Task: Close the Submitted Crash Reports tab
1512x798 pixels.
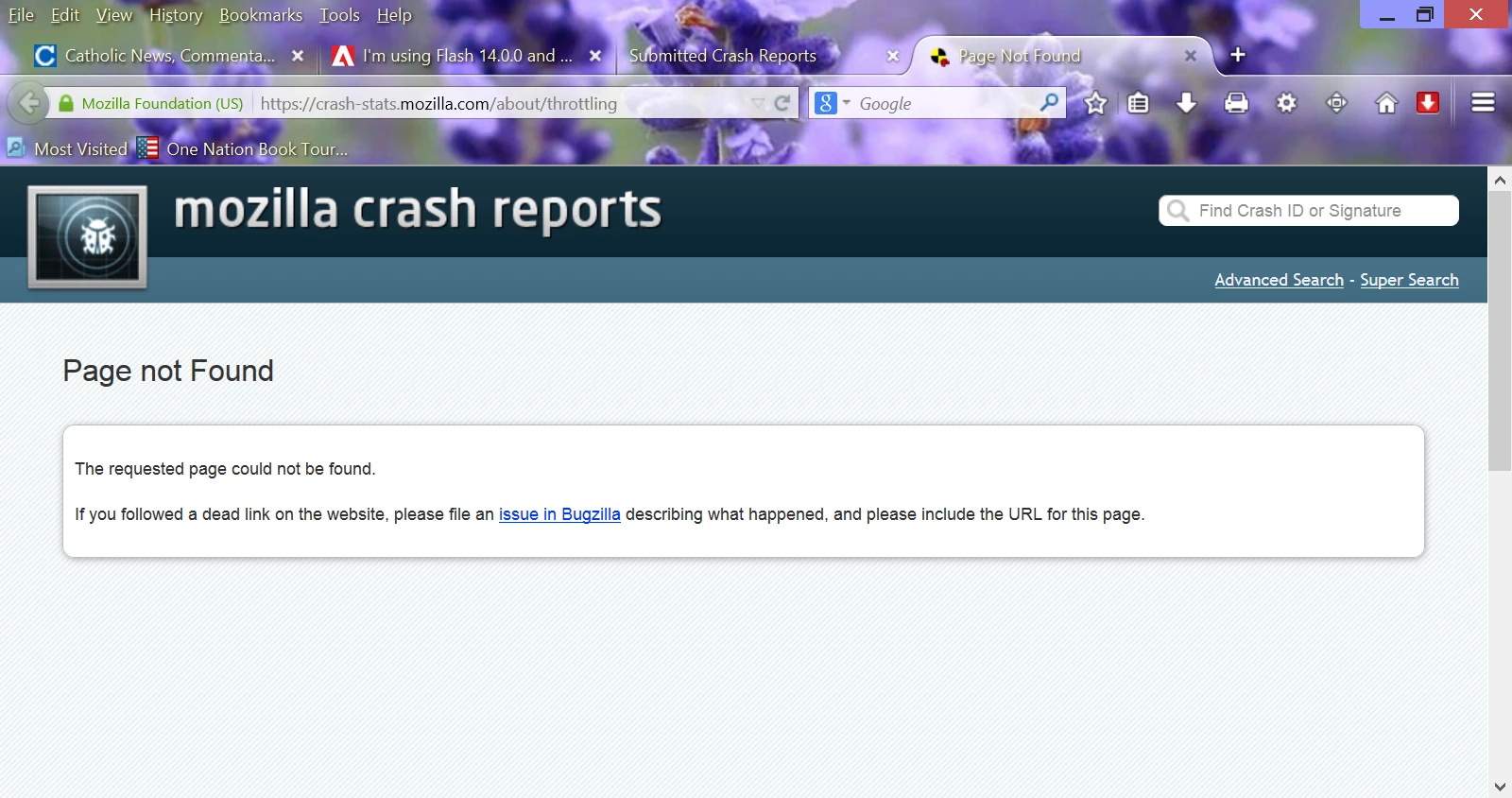Action: tap(892, 56)
